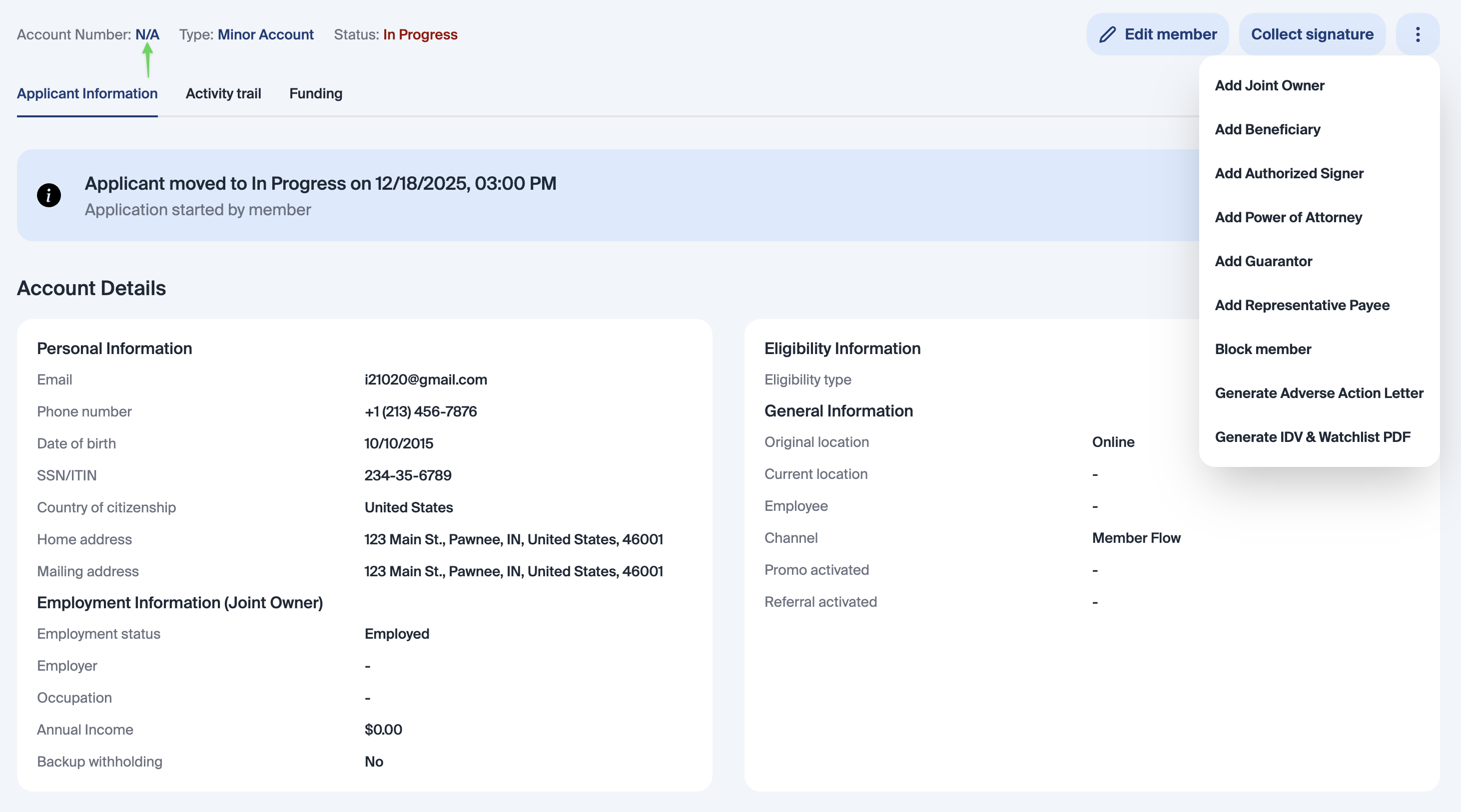Select Generate Adverse Action Letter
The height and width of the screenshot is (812, 1461).
(1319, 394)
